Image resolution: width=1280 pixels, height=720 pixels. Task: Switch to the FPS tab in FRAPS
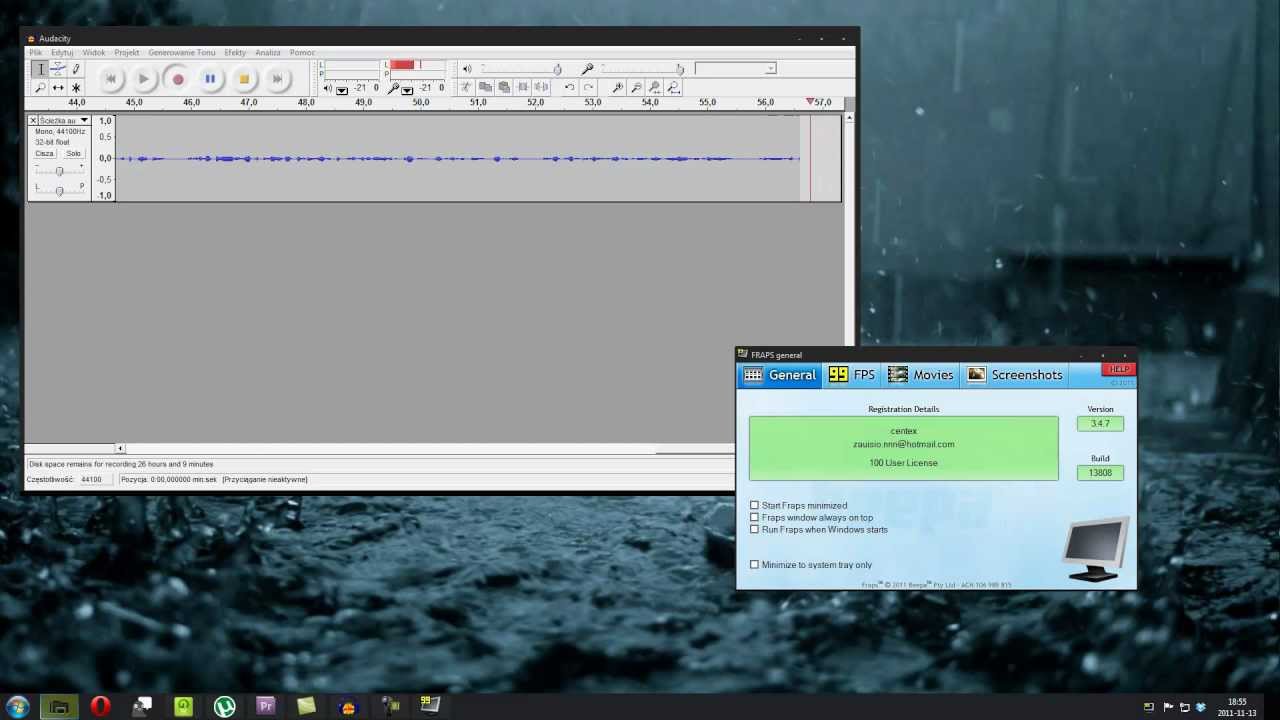852,375
